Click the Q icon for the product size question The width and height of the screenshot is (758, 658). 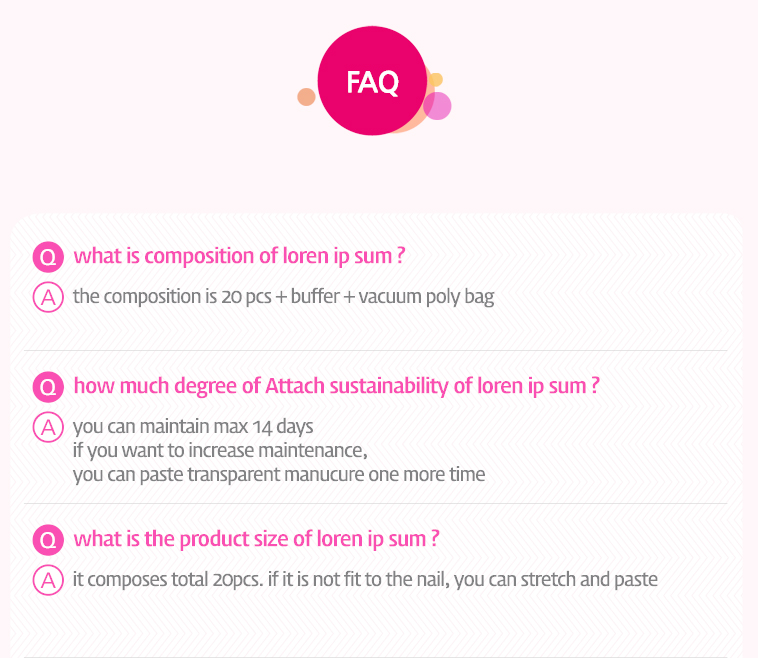click(47, 541)
